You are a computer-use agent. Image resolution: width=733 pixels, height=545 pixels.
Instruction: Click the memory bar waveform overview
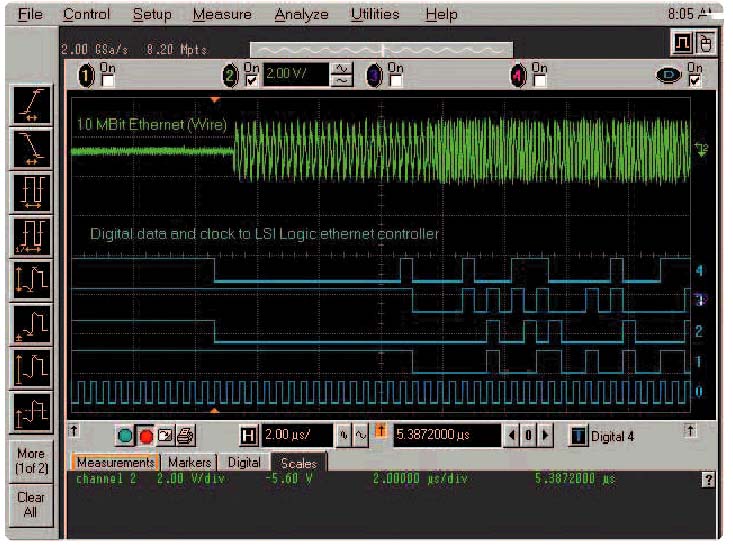pos(381,50)
